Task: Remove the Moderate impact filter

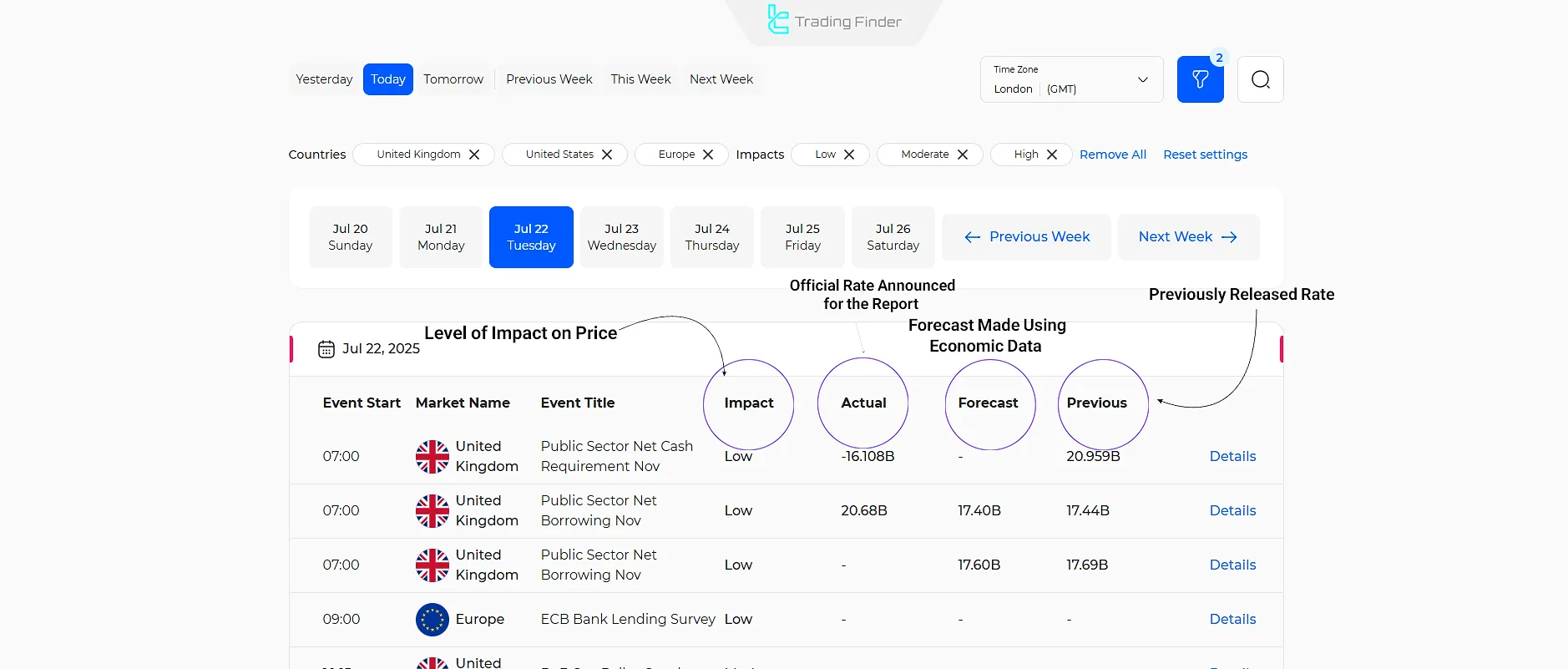Action: [963, 155]
